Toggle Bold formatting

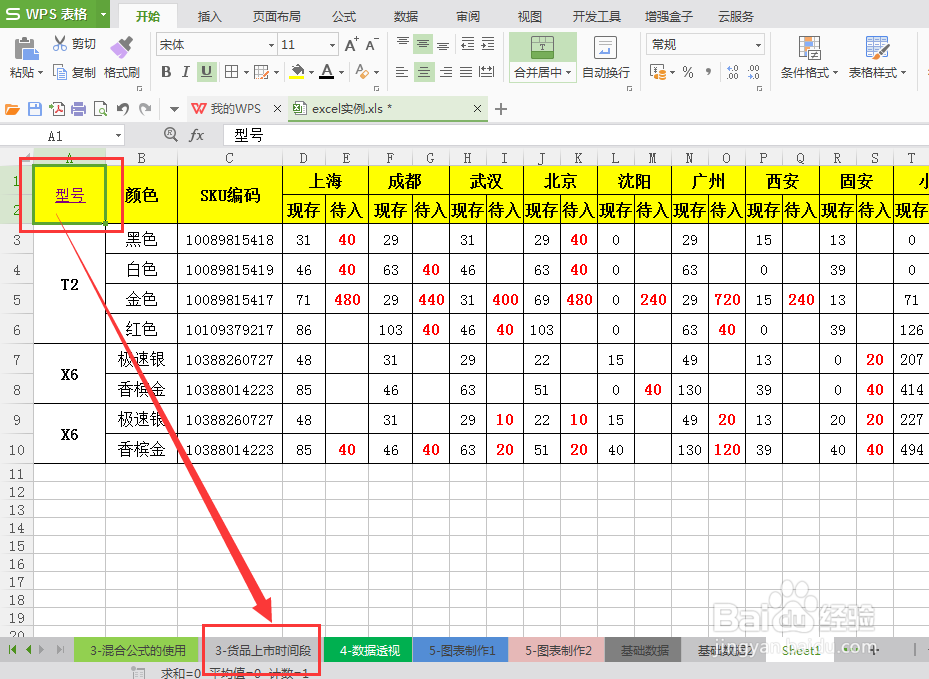(166, 72)
